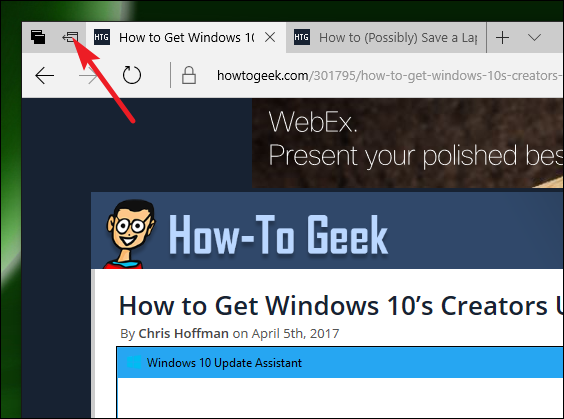The height and width of the screenshot is (419, 564).
Task: Click the Windows 10 Update Assistant screenshot
Action: point(340,382)
